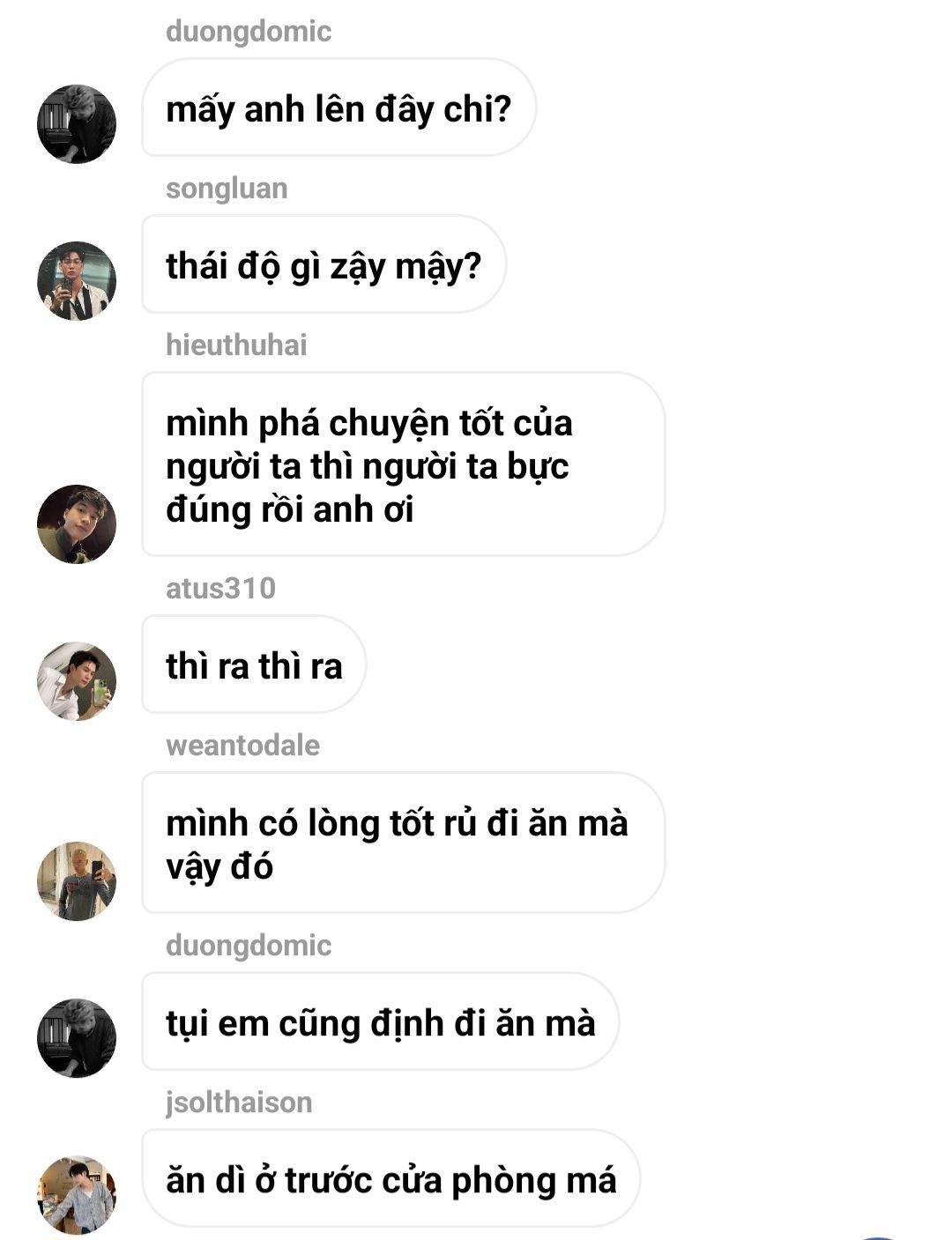952x1240 pixels.
Task: Click the 'jsolthaison' username label
Action: pyautogui.click(x=239, y=1103)
